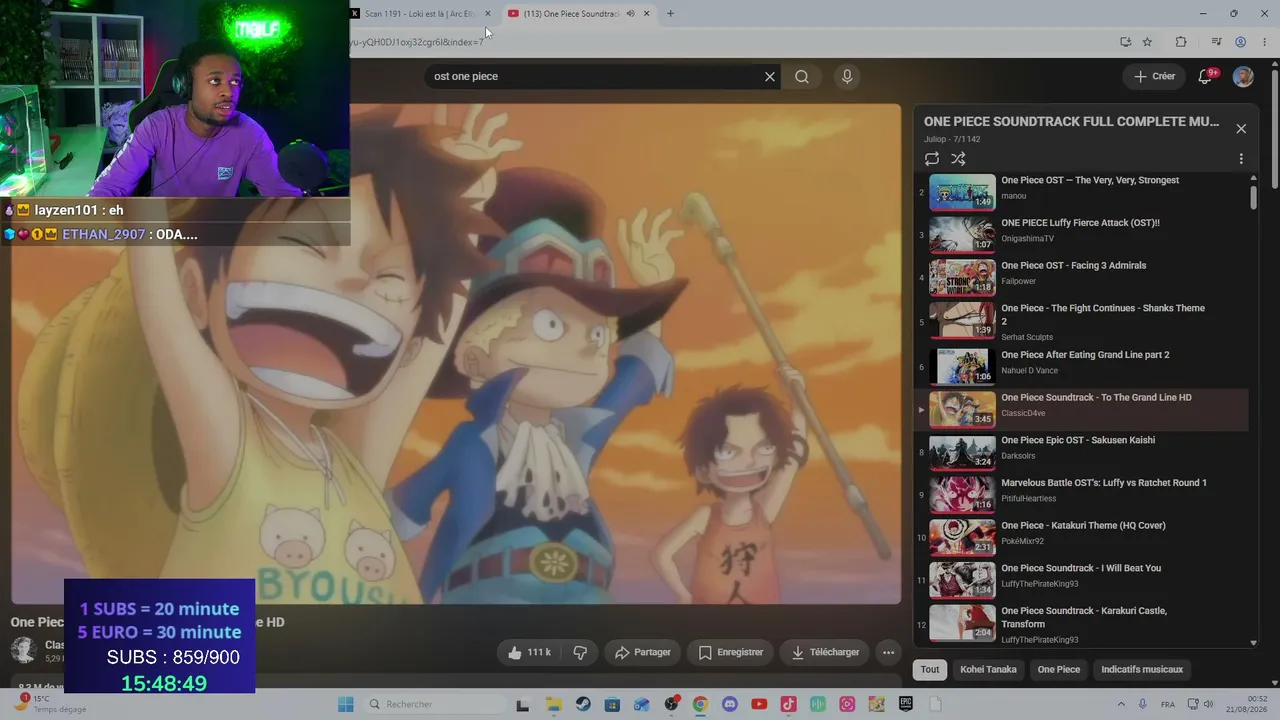Open the playlist options menu
This screenshot has height=720, width=1280.
(x=1241, y=159)
